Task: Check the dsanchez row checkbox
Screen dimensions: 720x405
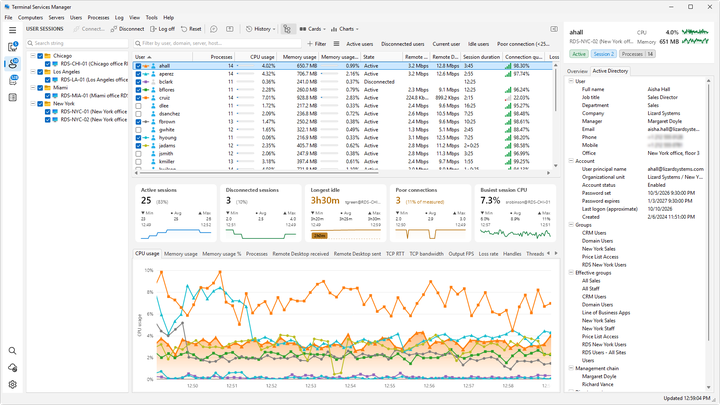Action: (x=138, y=114)
